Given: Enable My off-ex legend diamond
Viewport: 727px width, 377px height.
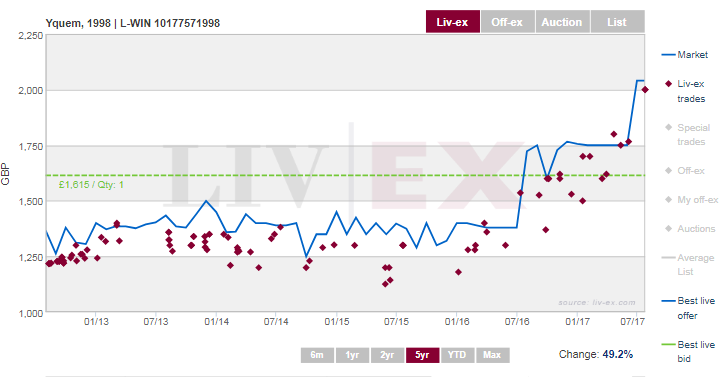Looking at the screenshot, I should coord(668,200).
